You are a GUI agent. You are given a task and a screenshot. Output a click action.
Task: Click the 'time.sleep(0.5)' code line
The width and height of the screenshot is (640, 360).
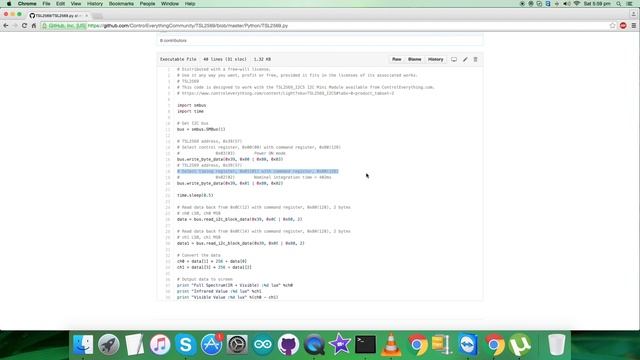pyautogui.click(x=195, y=196)
